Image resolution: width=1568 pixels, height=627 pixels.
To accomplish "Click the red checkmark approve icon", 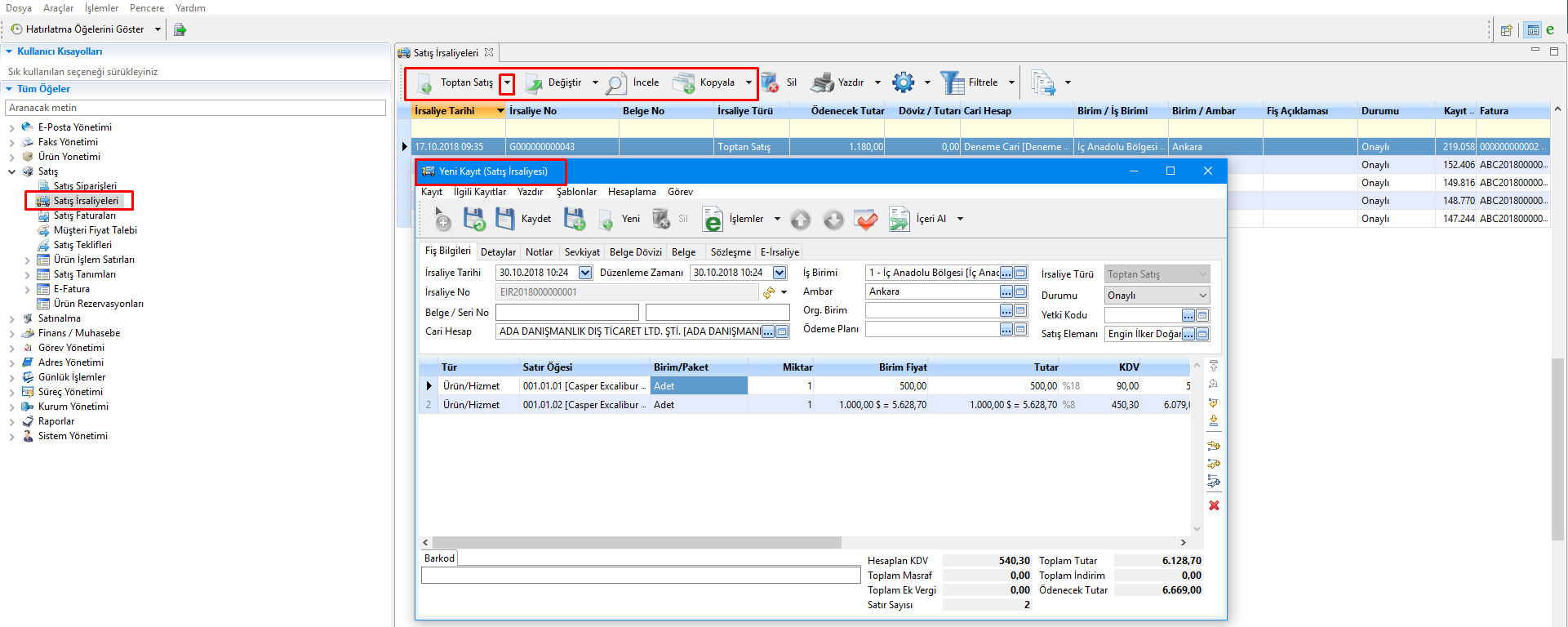I will pos(866,219).
